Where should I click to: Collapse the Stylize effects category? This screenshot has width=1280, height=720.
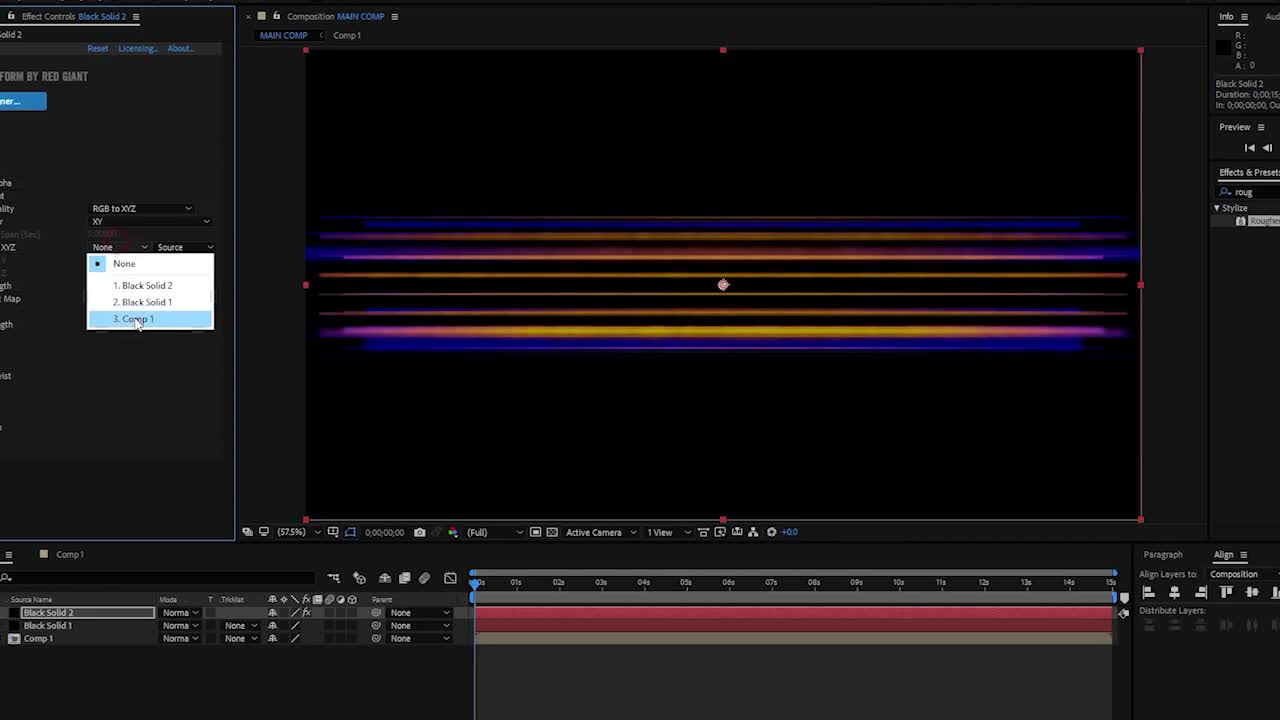[x=1217, y=208]
